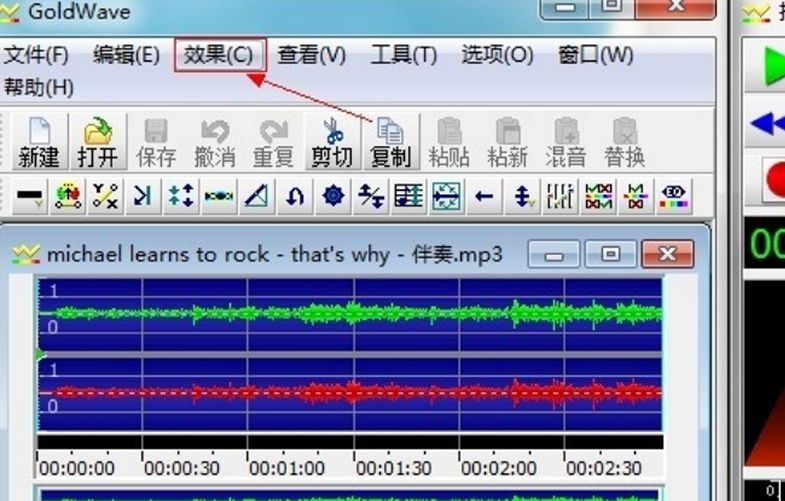Image resolution: width=785 pixels, height=501 pixels.
Task: Click the double-row colorful MXM filter icon
Action: pos(599,196)
